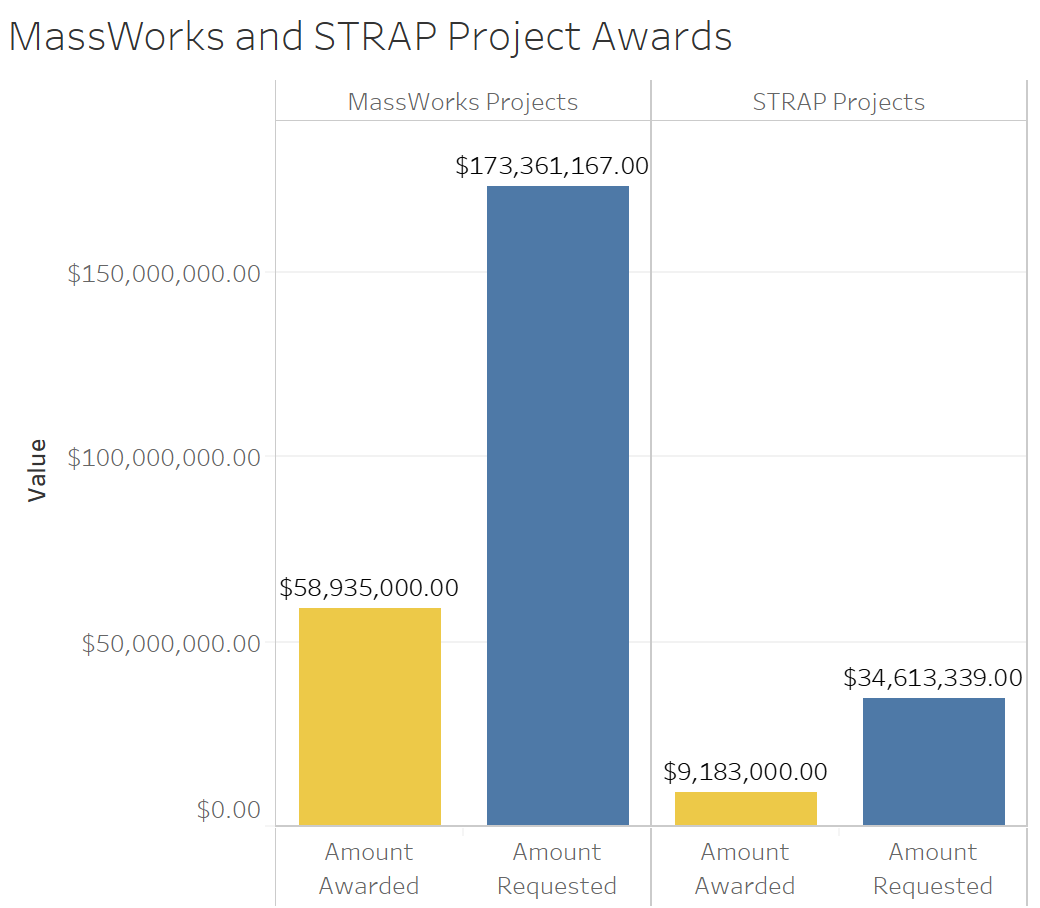Click the $0.00 axis tick label
This screenshot has height=908, width=1040.
point(228,809)
